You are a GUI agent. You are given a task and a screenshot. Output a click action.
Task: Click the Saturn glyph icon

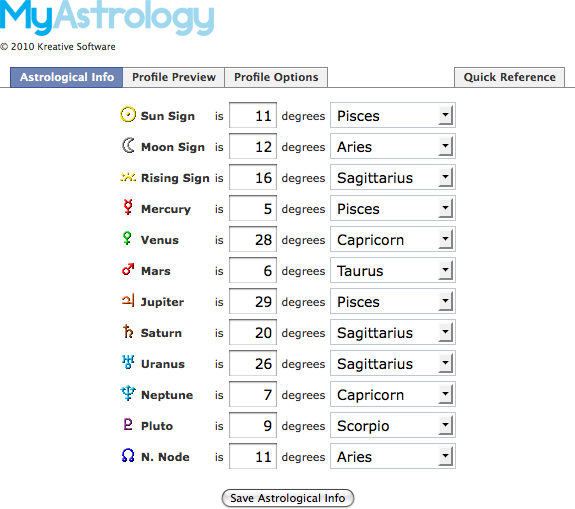(x=128, y=331)
